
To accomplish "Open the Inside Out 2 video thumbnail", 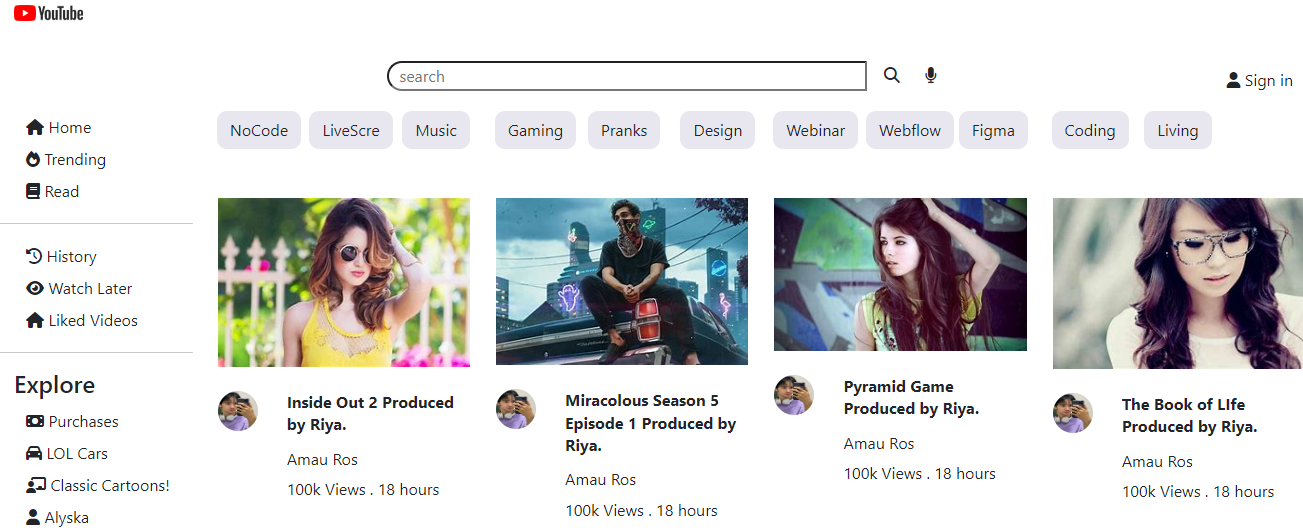I will coord(344,282).
